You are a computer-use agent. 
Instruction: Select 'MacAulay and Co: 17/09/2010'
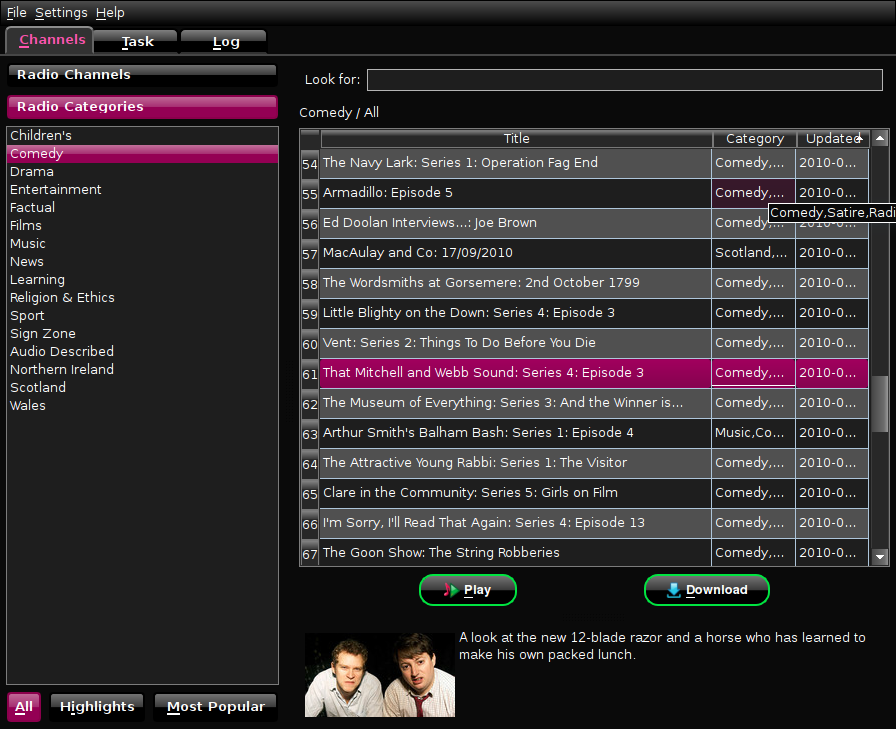pyautogui.click(x=515, y=253)
